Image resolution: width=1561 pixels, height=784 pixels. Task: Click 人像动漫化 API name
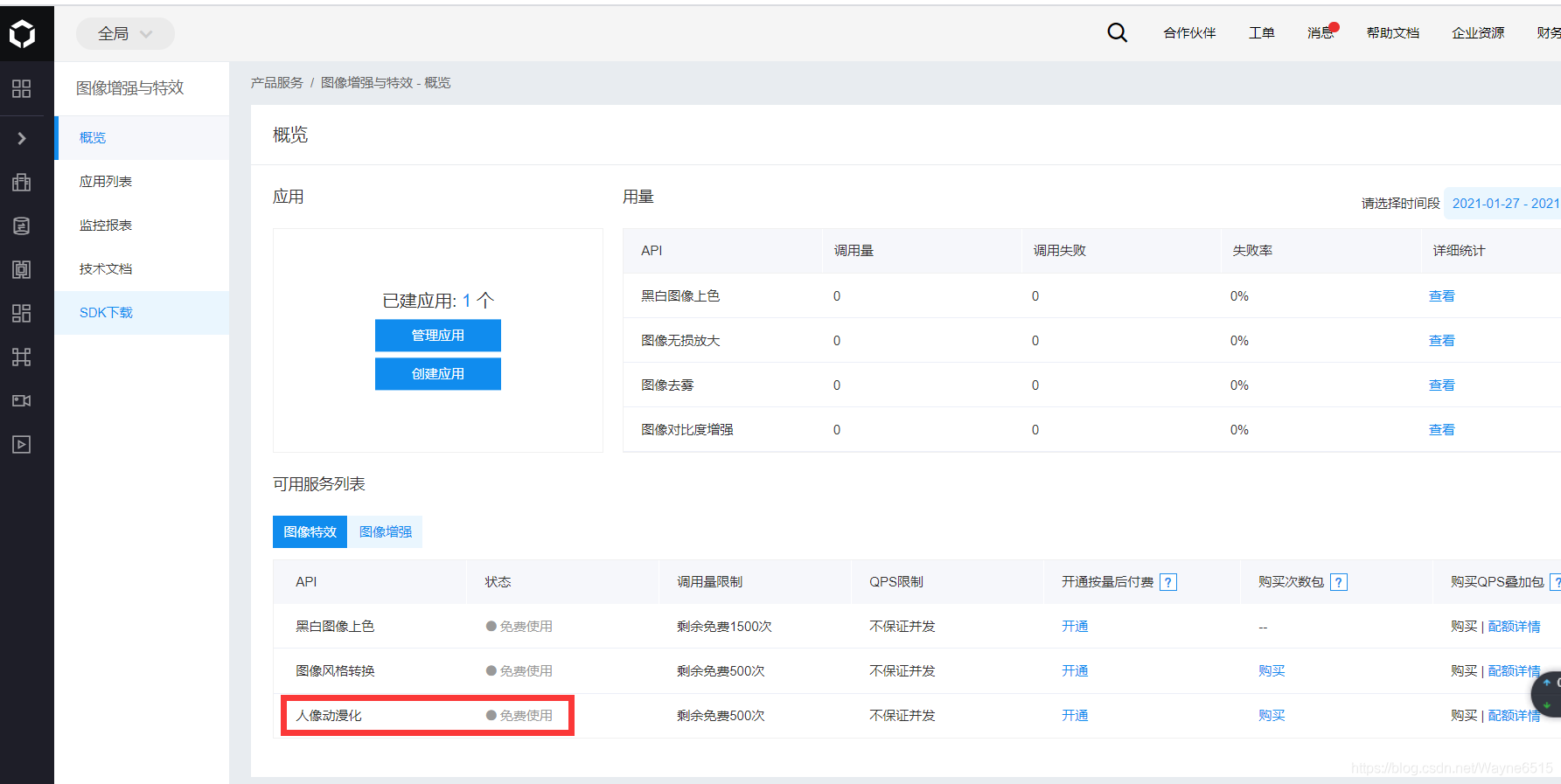(329, 716)
